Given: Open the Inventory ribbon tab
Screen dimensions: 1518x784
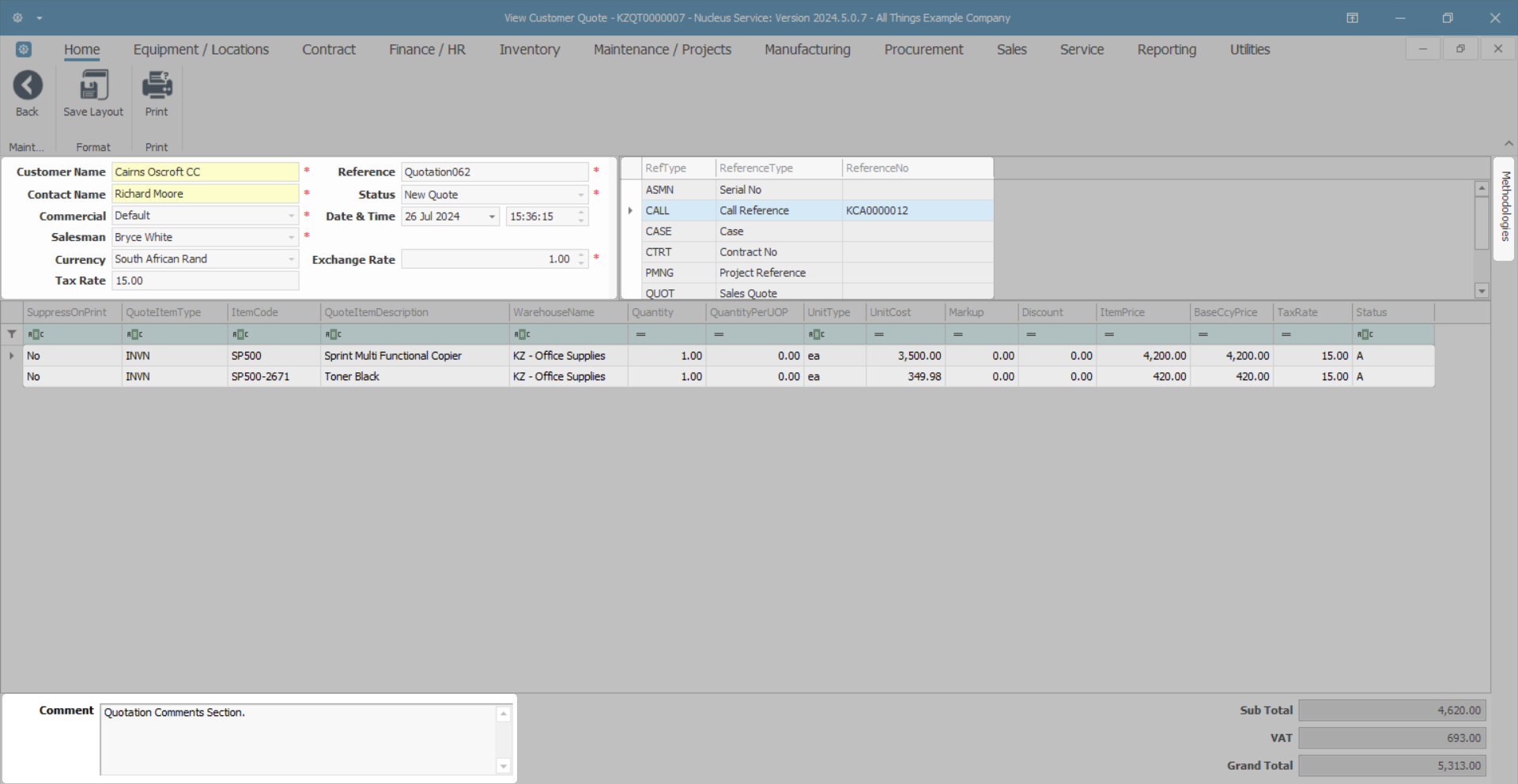Looking at the screenshot, I should click(x=530, y=49).
